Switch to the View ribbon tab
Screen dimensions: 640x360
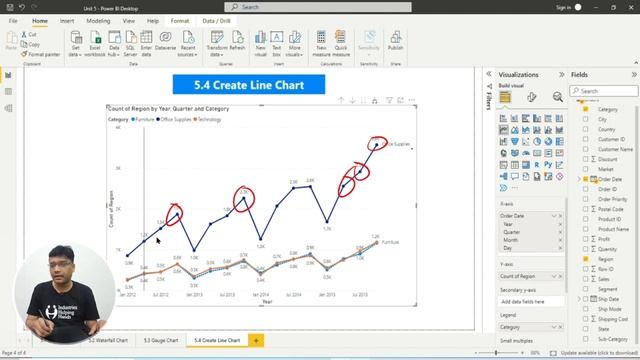tap(129, 21)
